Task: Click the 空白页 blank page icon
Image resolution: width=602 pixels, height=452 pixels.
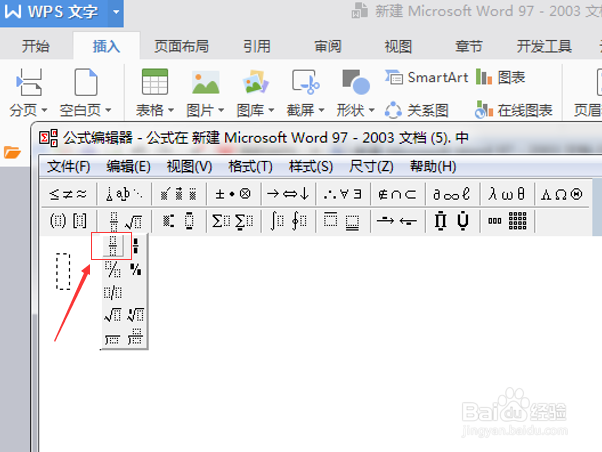Action: [86, 82]
